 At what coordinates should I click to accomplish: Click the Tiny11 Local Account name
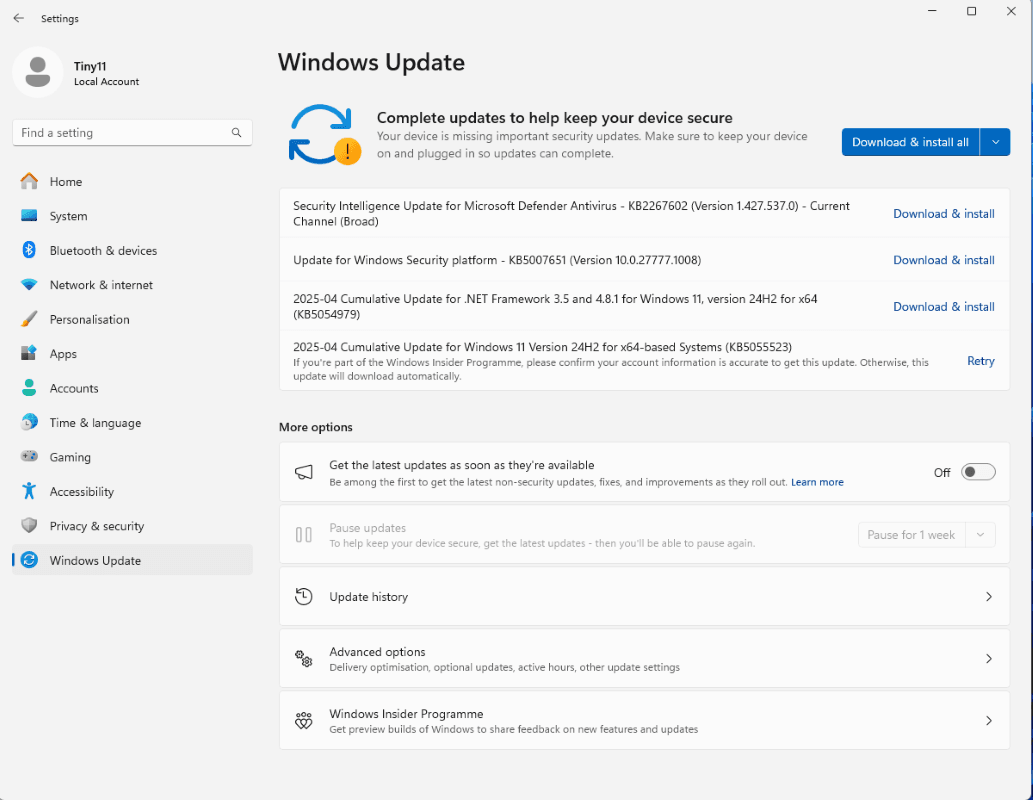coord(106,73)
